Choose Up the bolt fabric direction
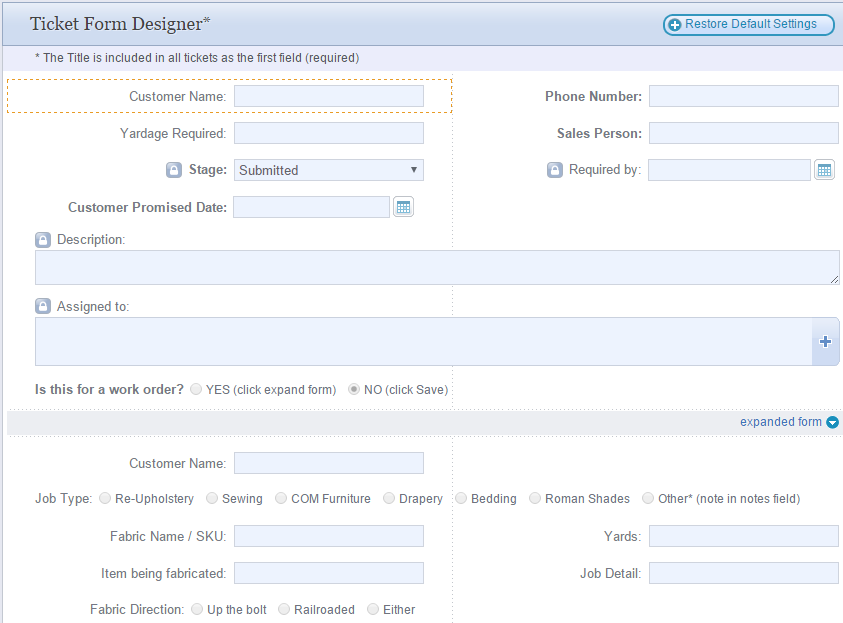Screen dimensions: 843x623 pos(197,609)
